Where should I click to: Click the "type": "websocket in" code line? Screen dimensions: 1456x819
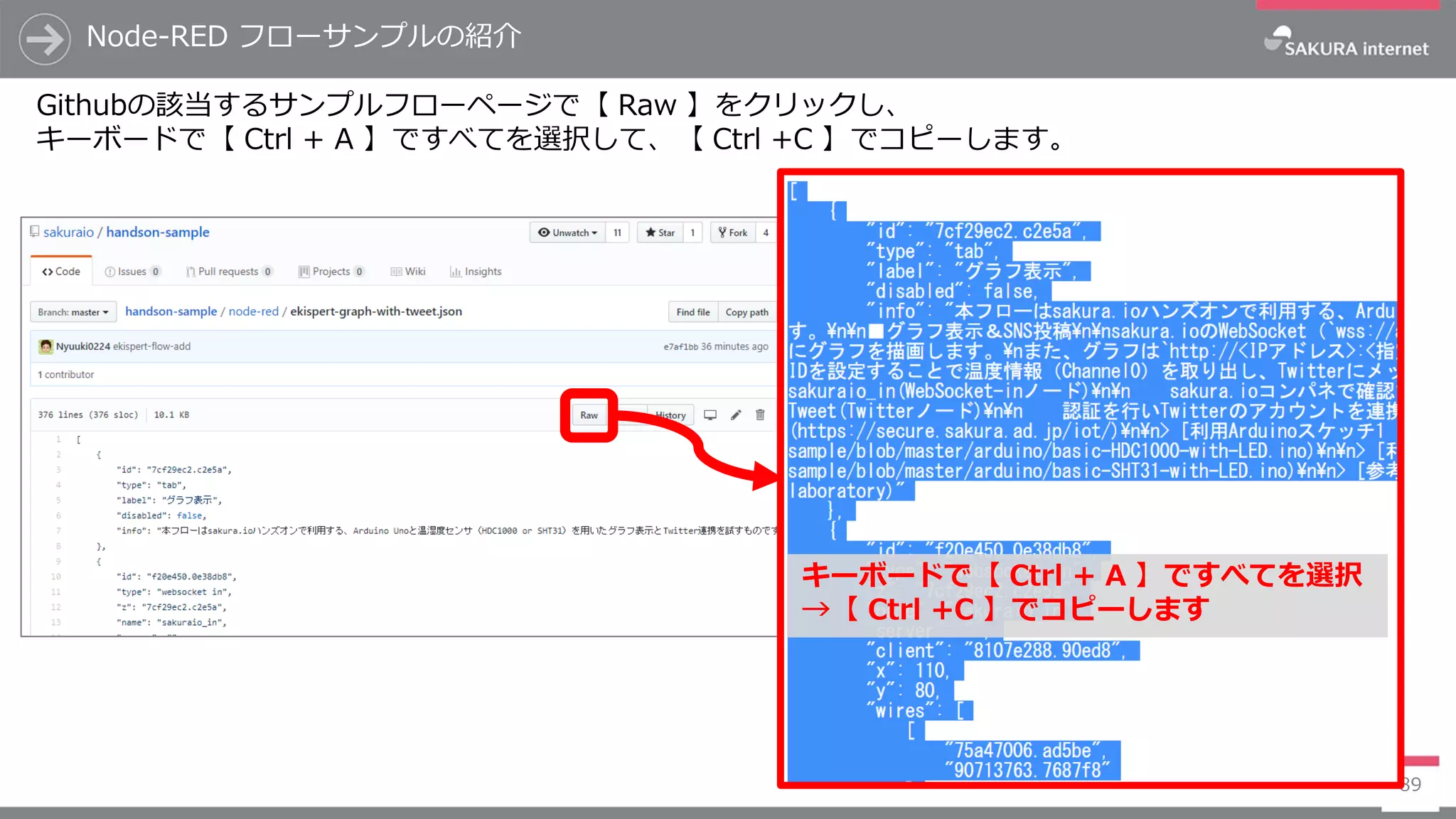(x=174, y=592)
